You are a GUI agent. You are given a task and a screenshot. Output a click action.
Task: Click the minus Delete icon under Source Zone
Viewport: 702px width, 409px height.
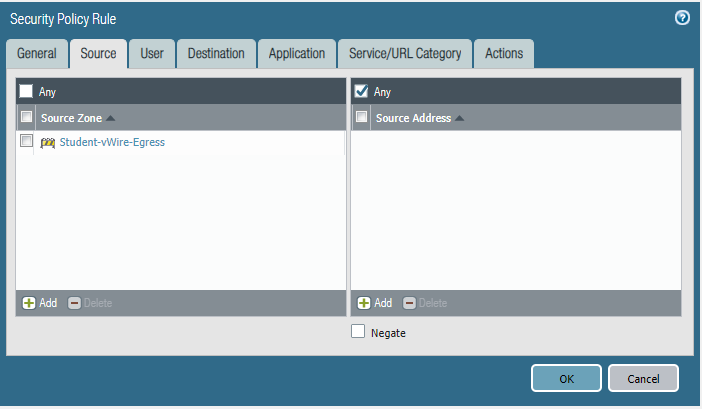pyautogui.click(x=74, y=303)
